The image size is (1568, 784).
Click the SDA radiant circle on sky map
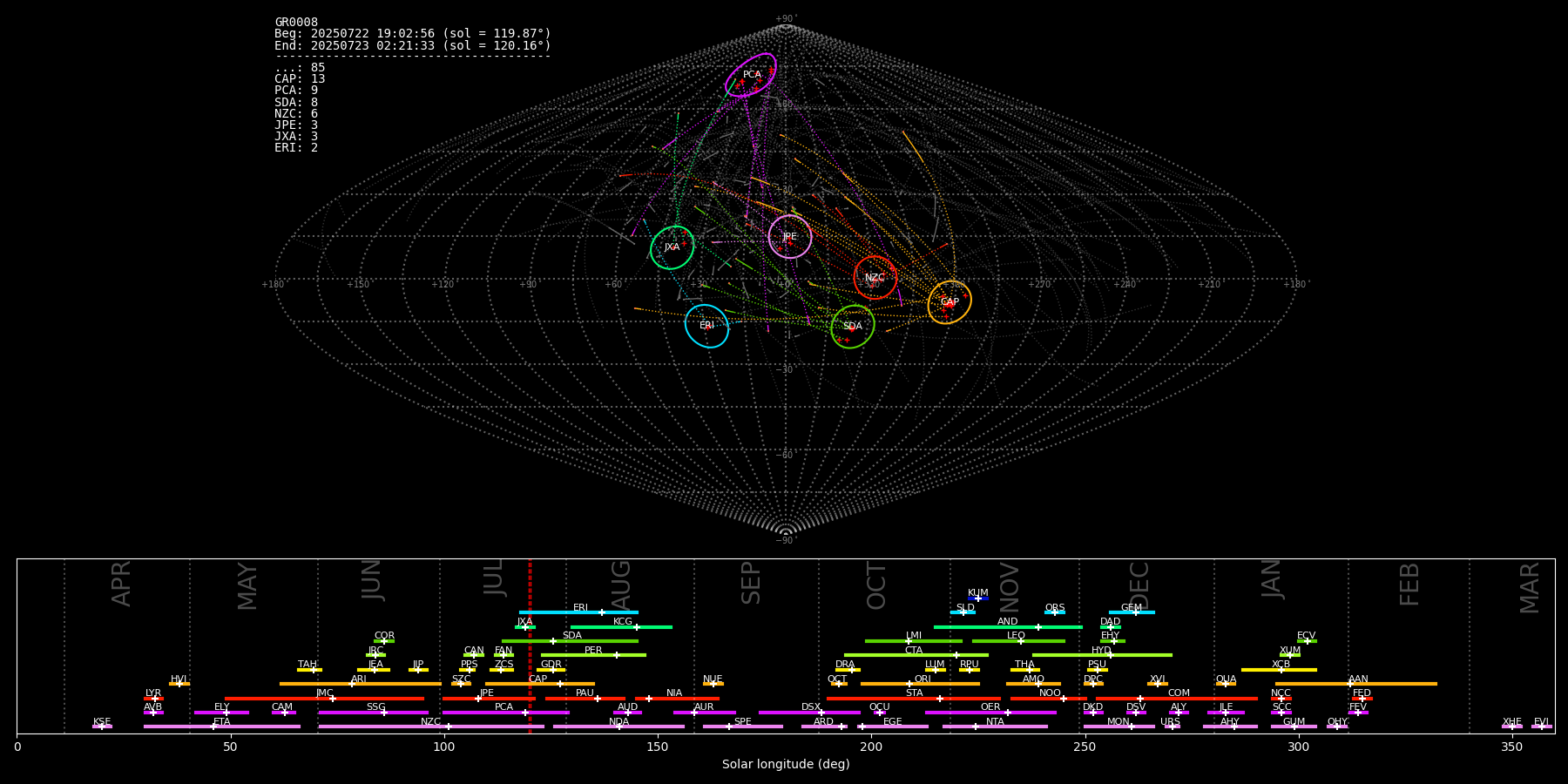tap(853, 327)
